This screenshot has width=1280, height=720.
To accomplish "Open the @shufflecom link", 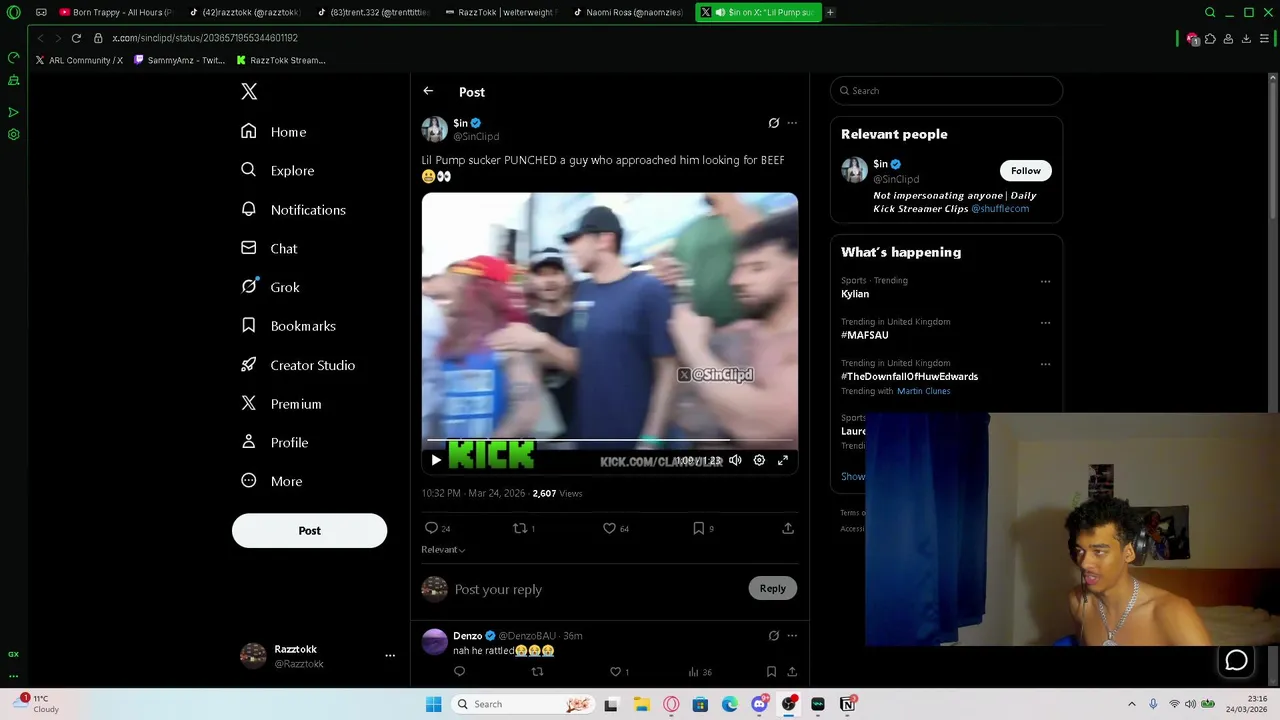I will pyautogui.click(x=1000, y=209).
